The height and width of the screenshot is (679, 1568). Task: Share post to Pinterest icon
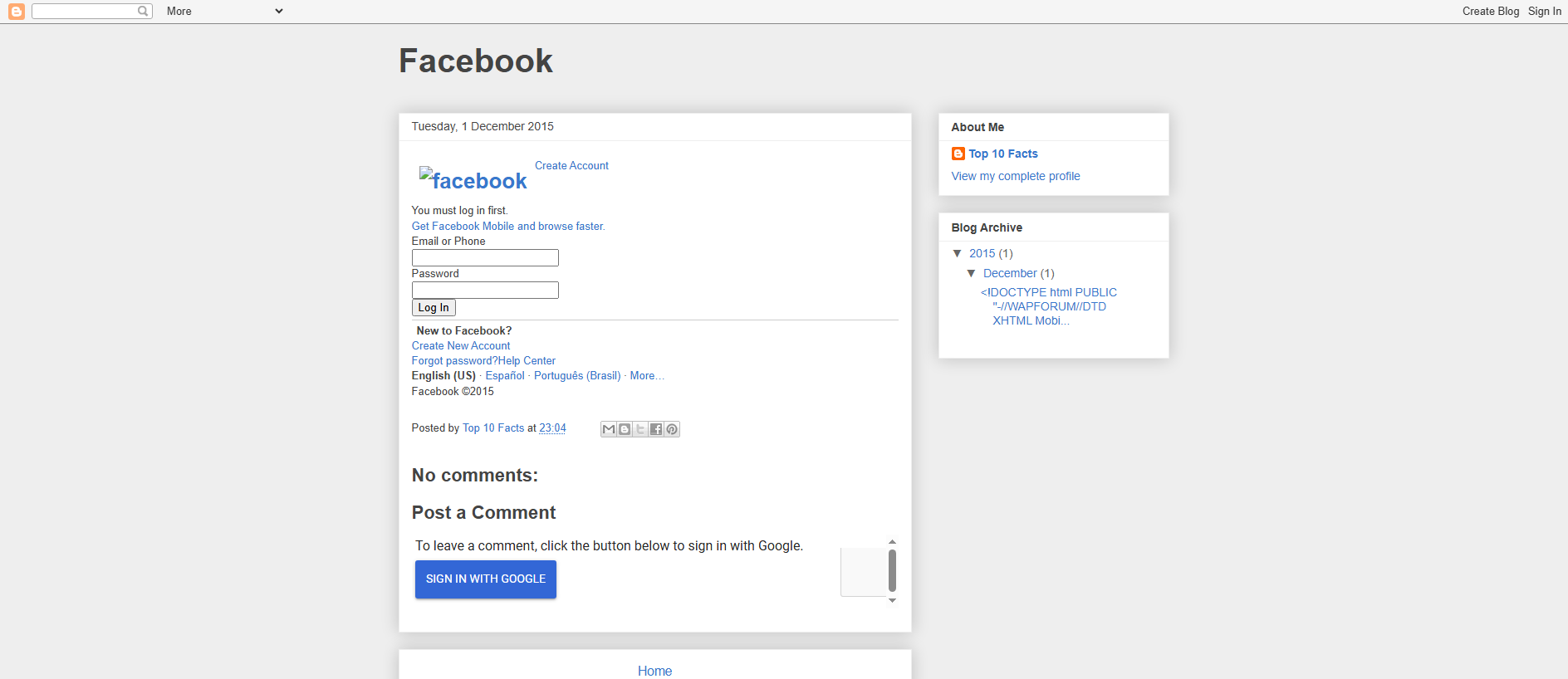672,429
